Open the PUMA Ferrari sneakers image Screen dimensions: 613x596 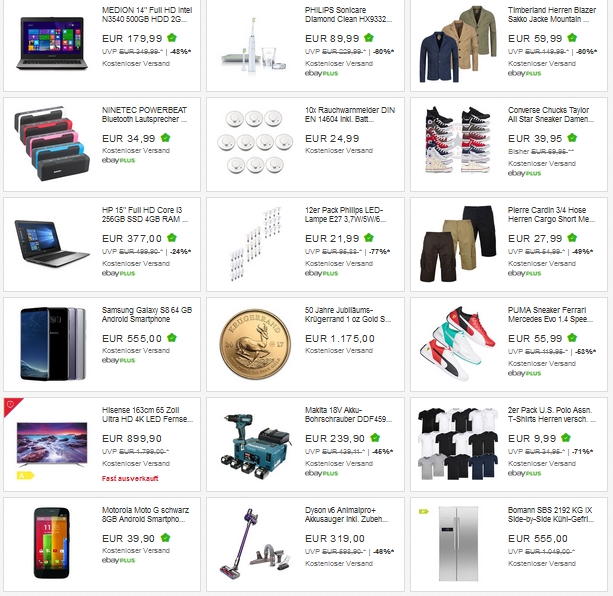[458, 344]
